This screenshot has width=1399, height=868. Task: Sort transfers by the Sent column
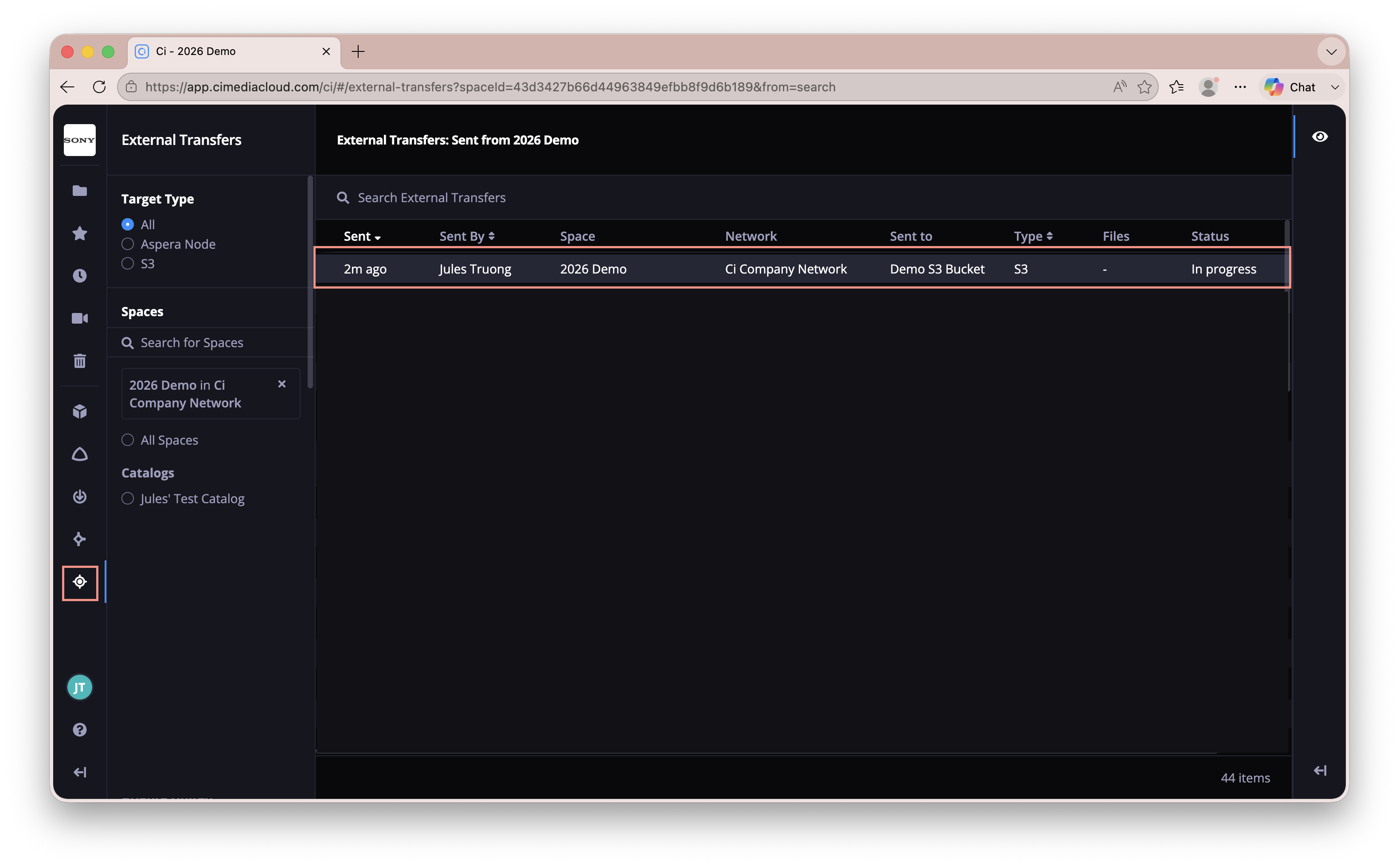point(362,236)
